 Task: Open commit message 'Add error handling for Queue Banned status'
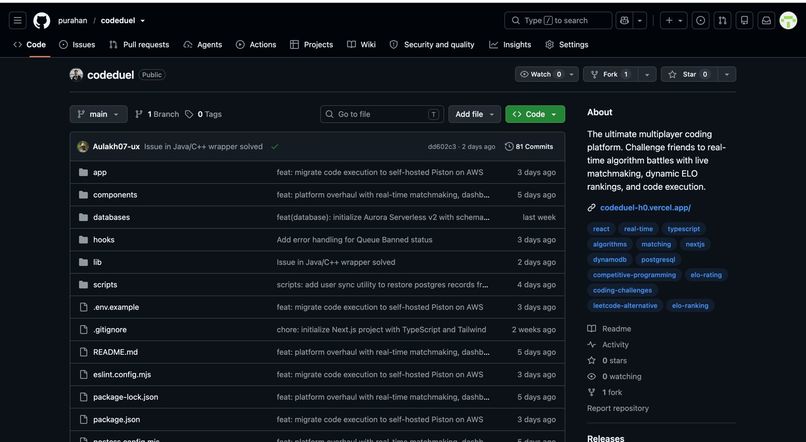(x=354, y=240)
